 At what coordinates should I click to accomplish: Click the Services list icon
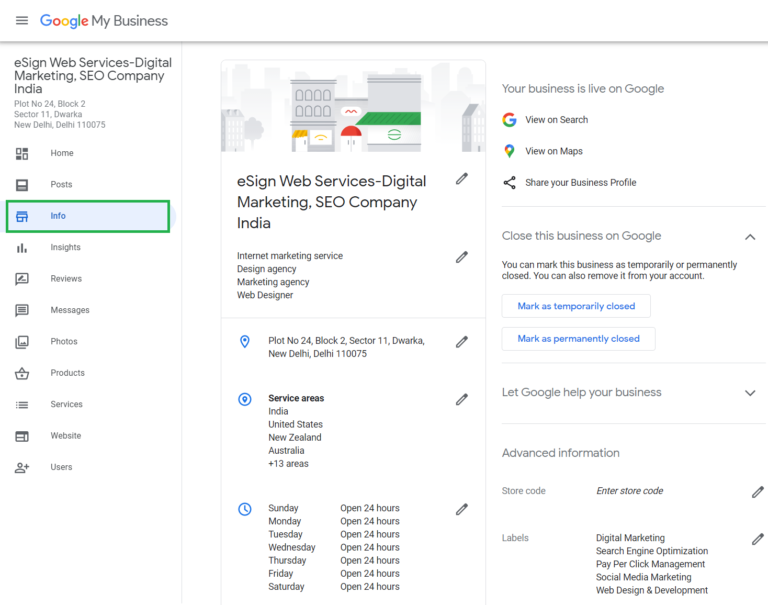click(x=22, y=405)
